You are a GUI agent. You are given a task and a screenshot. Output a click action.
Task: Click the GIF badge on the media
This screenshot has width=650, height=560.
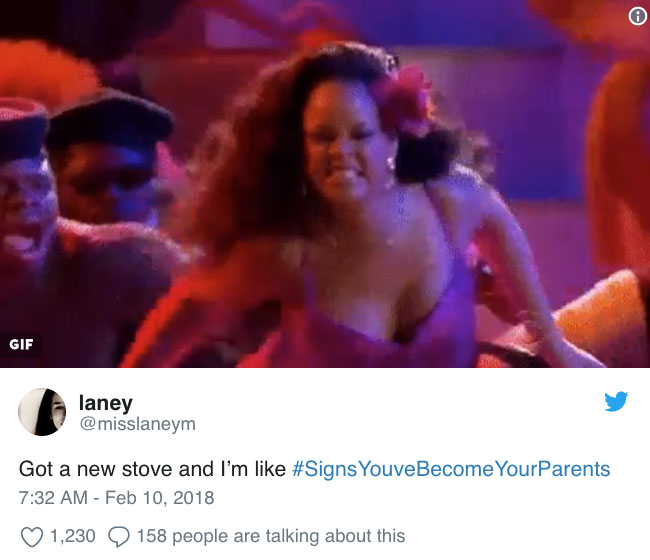pos(21,344)
